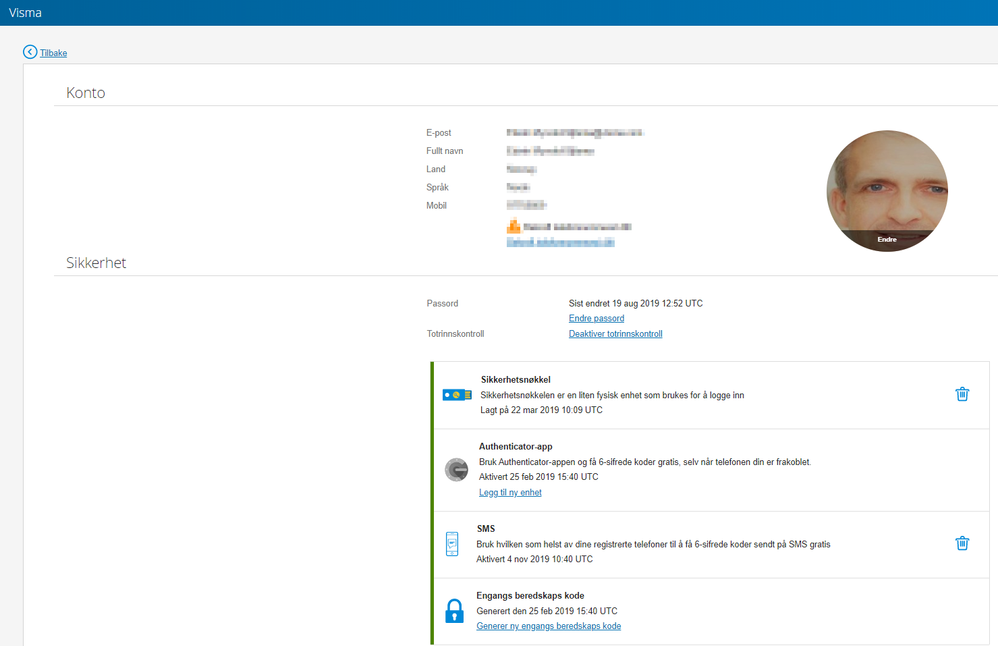Click the Authenticator-app icon
This screenshot has height=646, width=998.
click(456, 470)
